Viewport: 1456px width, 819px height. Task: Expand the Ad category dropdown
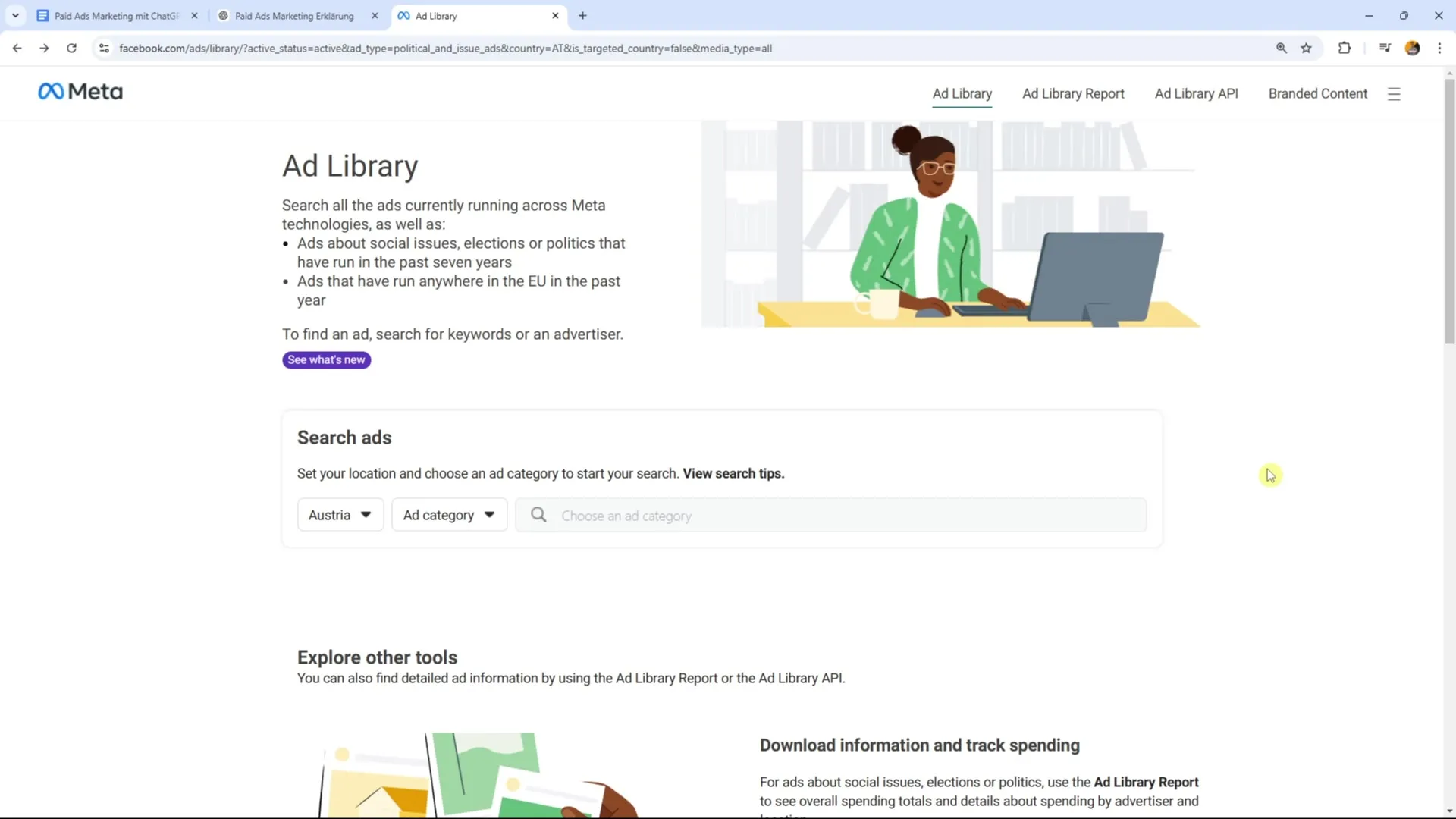pos(449,515)
